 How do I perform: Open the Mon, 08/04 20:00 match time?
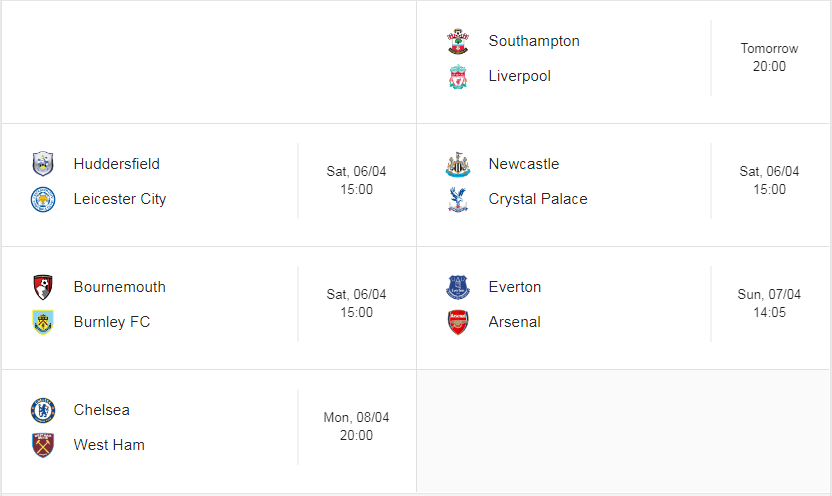(x=357, y=427)
